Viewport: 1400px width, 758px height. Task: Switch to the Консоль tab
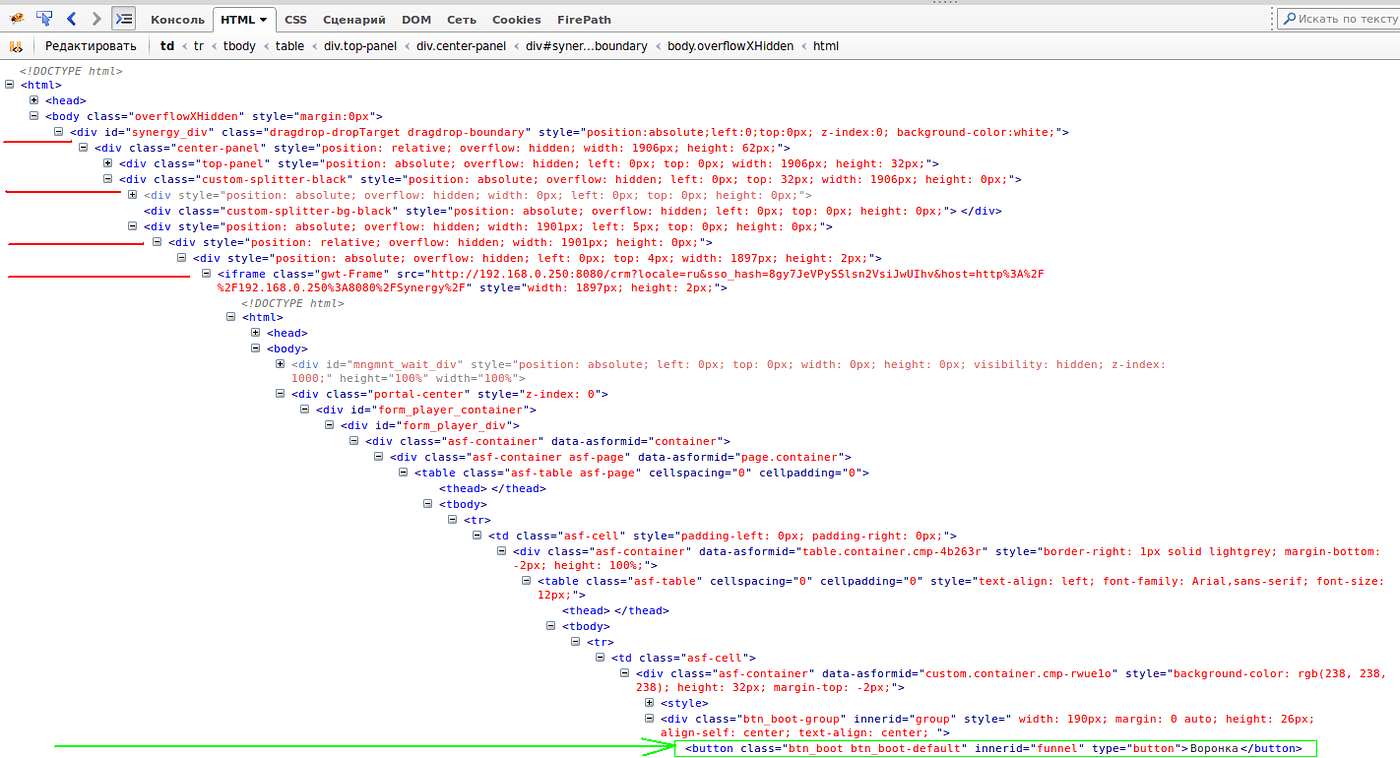coord(177,20)
